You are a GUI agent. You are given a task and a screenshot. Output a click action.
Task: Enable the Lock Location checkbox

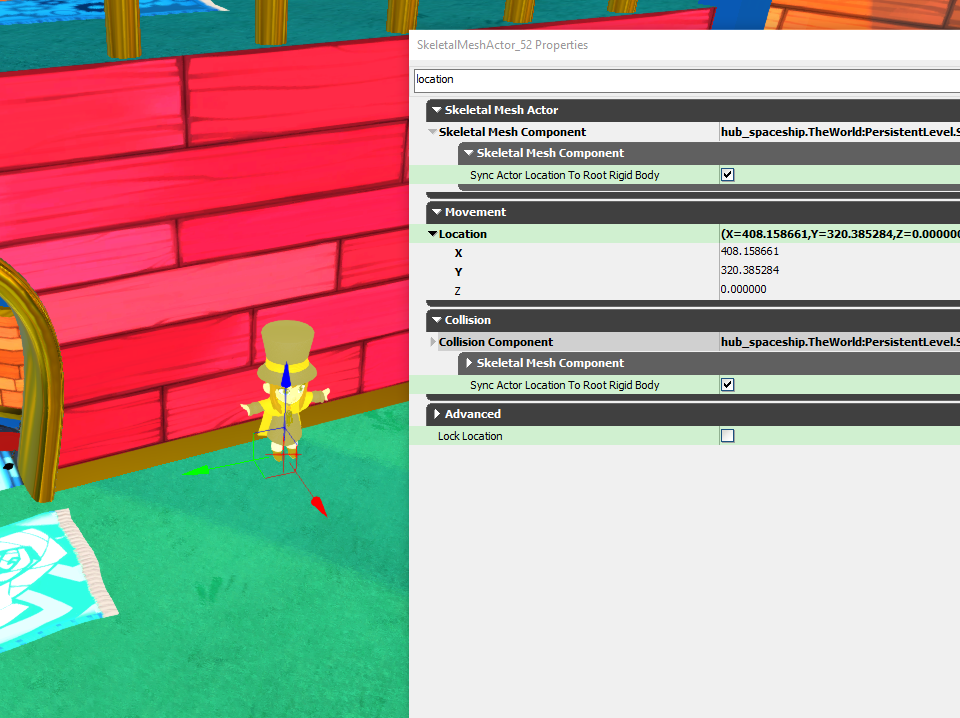click(x=727, y=436)
